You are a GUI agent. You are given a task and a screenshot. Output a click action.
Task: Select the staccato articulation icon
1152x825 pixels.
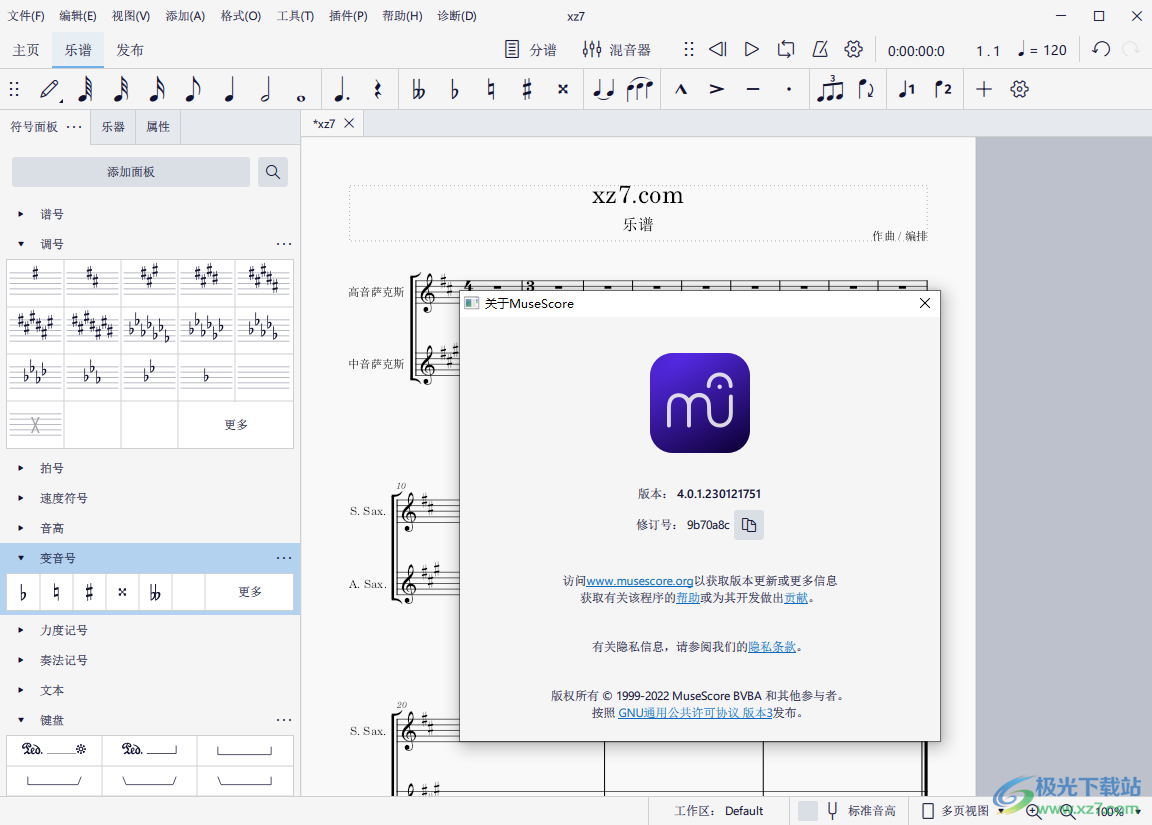tap(788, 89)
